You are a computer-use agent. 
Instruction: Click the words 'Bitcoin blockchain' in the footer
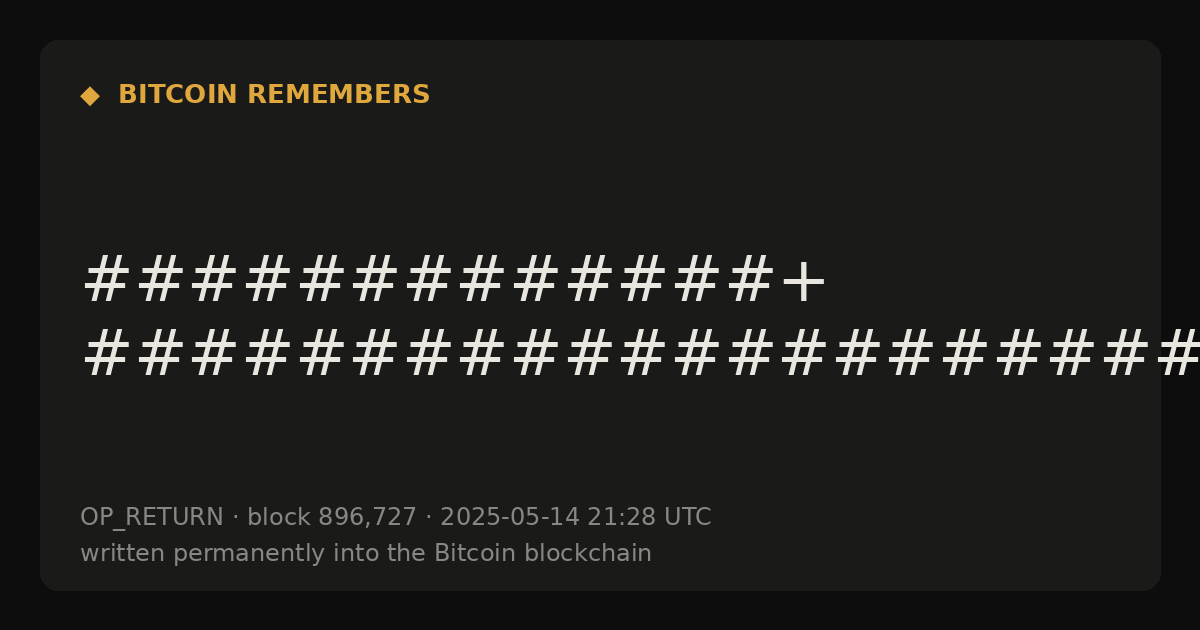point(543,554)
